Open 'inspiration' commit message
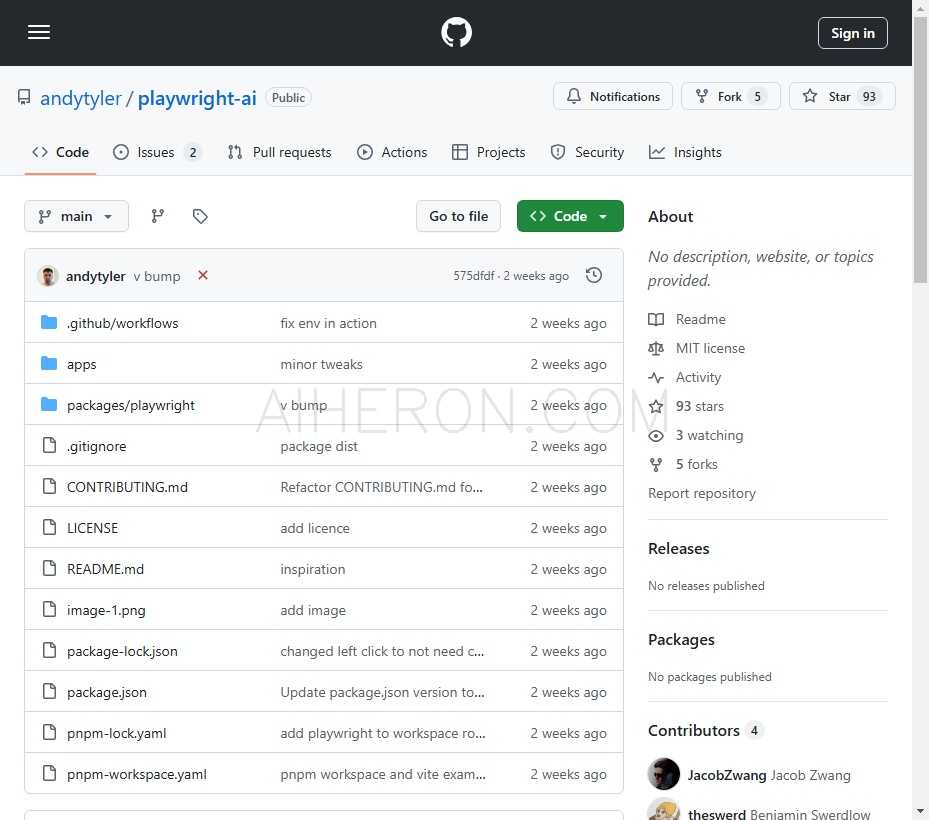Viewport: 929px width, 820px height. pyautogui.click(x=312, y=569)
